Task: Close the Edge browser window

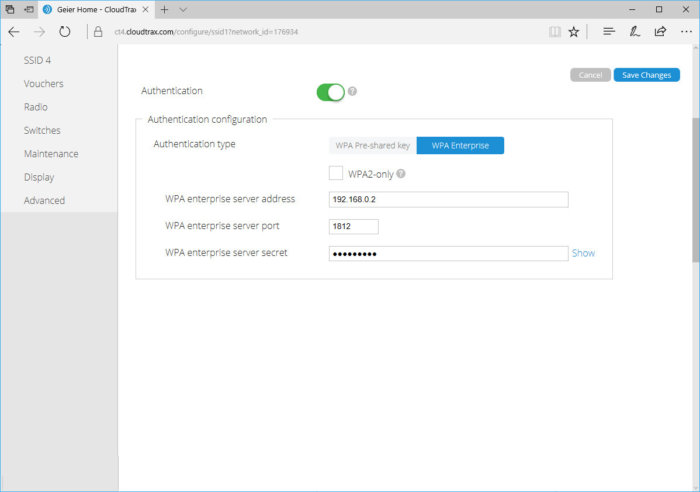Action: pyautogui.click(x=686, y=9)
